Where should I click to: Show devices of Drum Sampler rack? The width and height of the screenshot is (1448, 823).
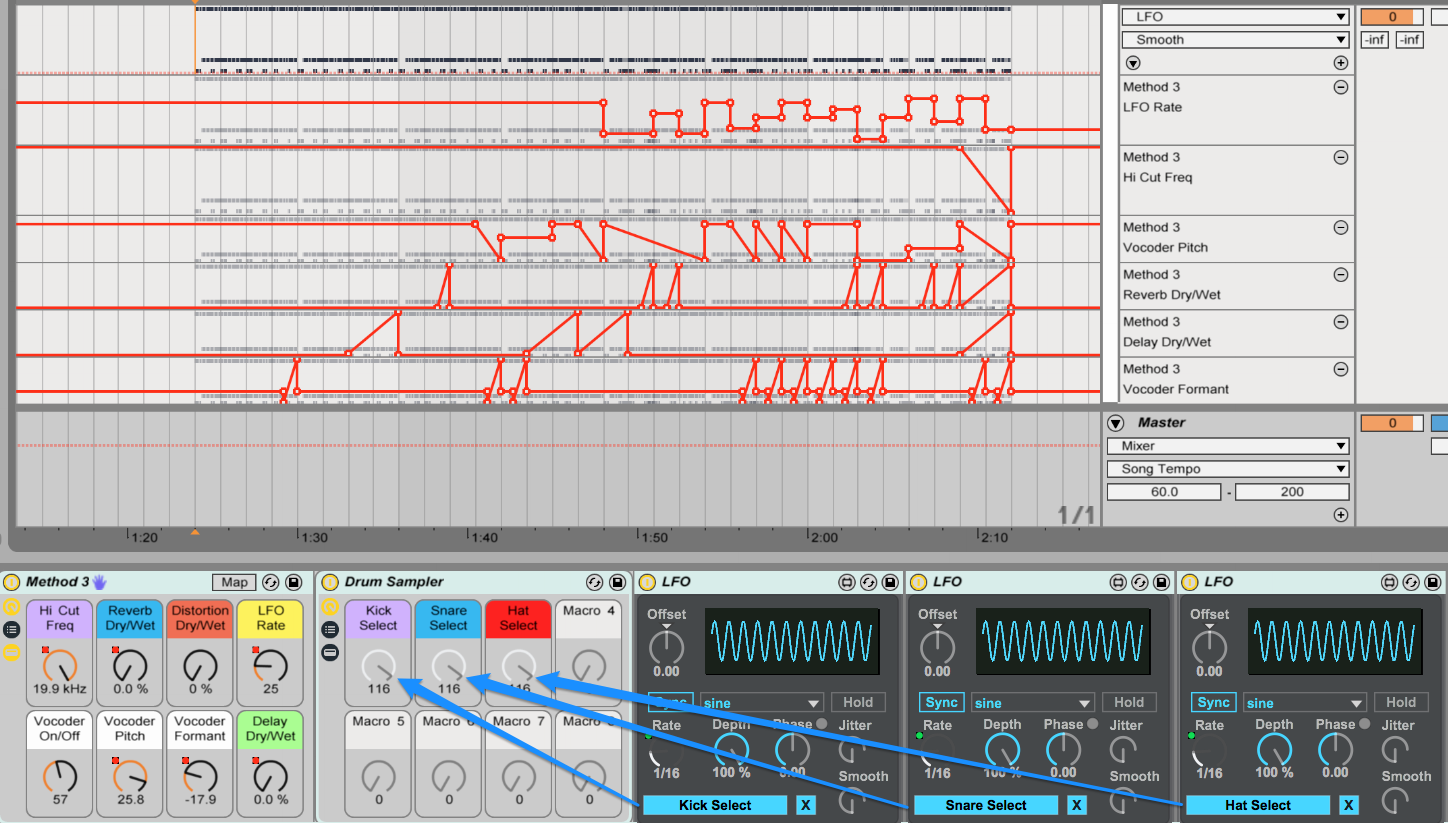[x=330, y=653]
